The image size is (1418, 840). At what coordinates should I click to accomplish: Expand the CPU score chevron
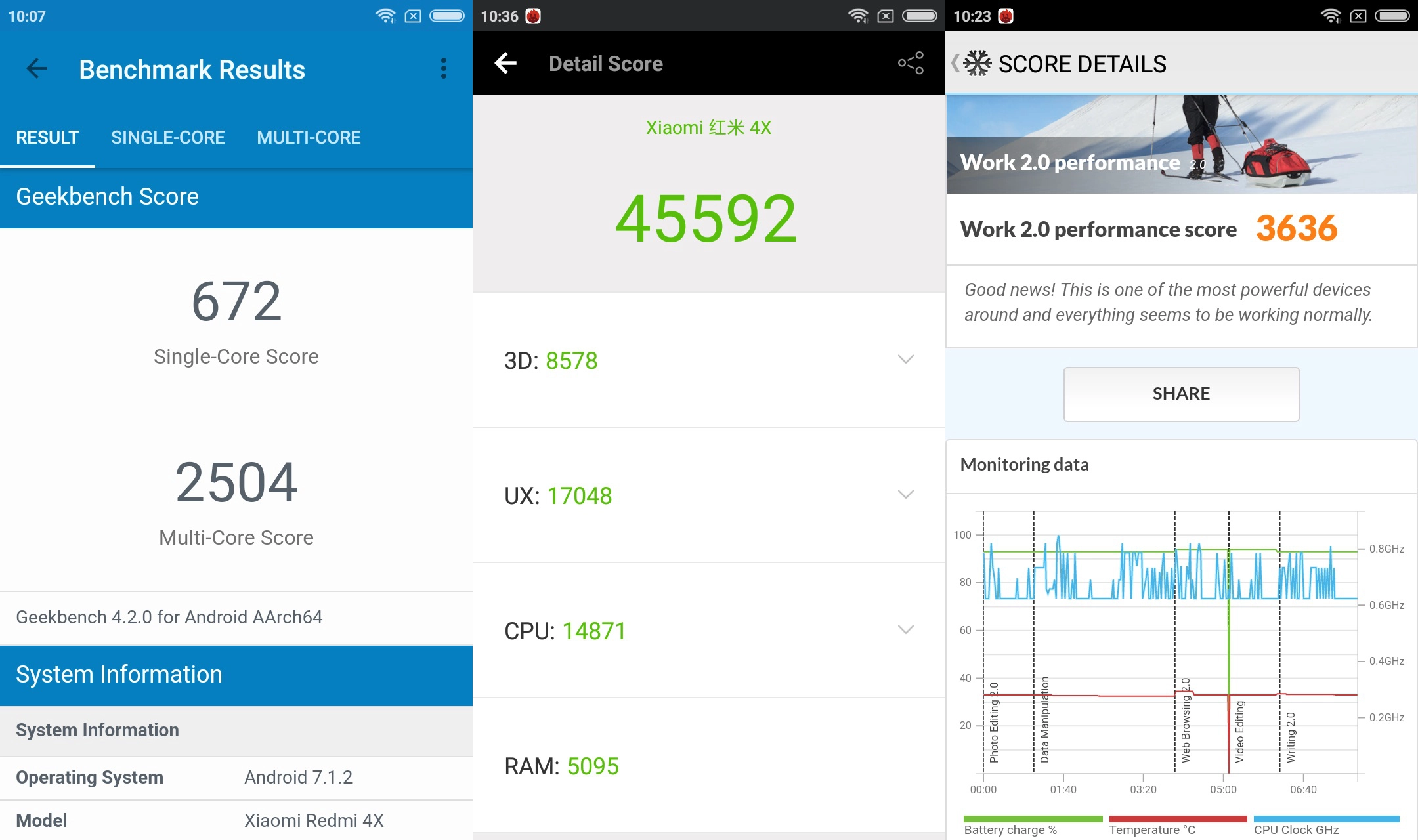(906, 630)
